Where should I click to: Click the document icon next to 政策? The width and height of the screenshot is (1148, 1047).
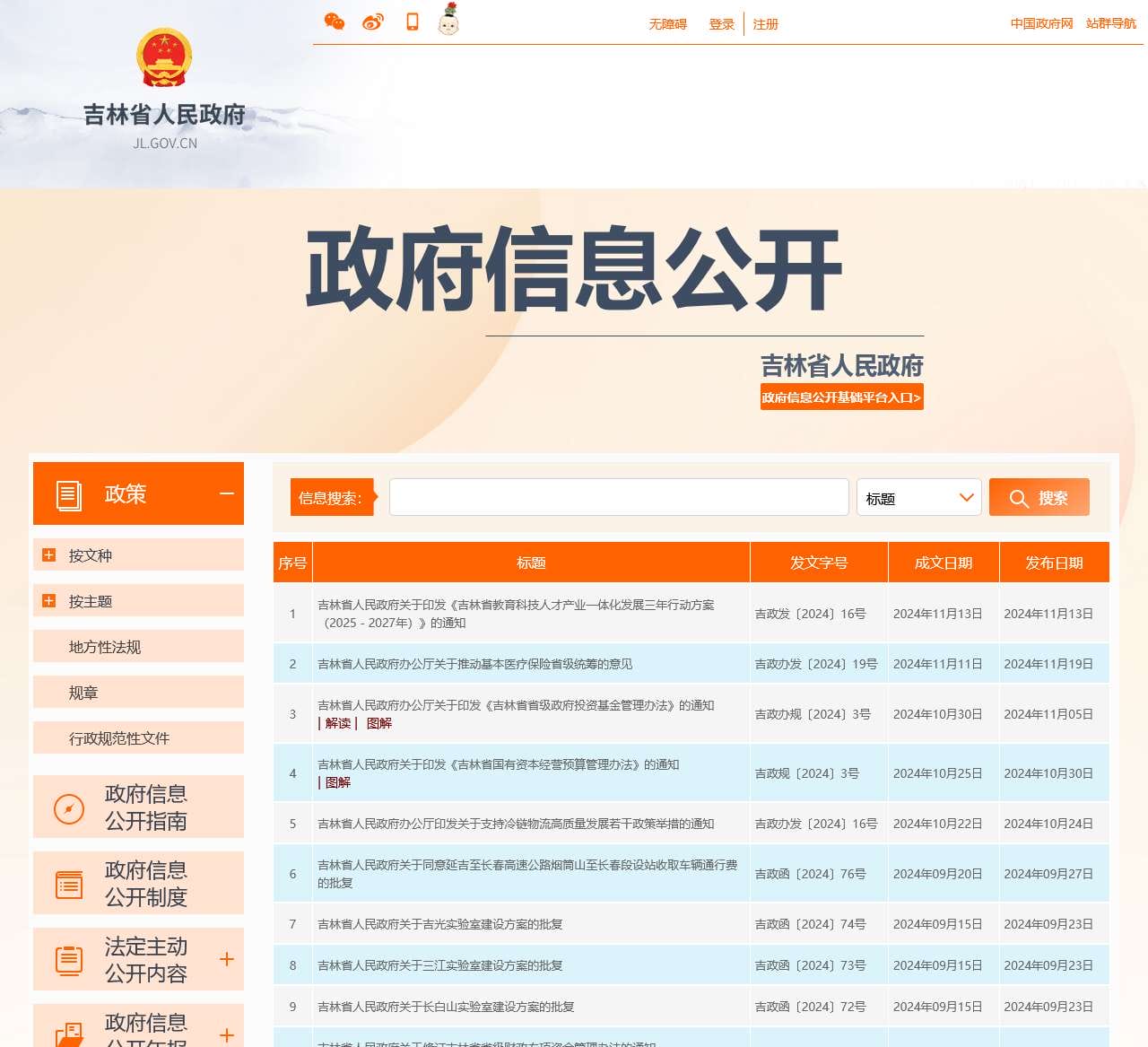click(x=69, y=493)
